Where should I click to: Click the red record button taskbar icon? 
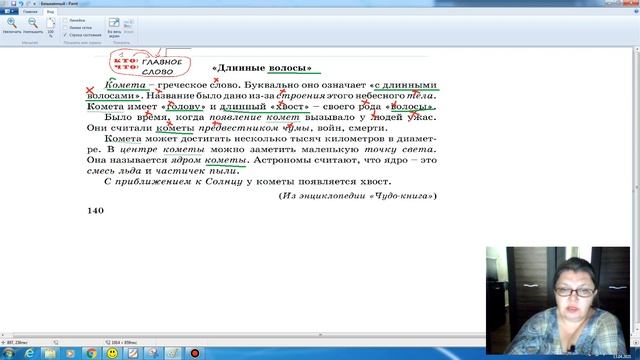point(195,353)
